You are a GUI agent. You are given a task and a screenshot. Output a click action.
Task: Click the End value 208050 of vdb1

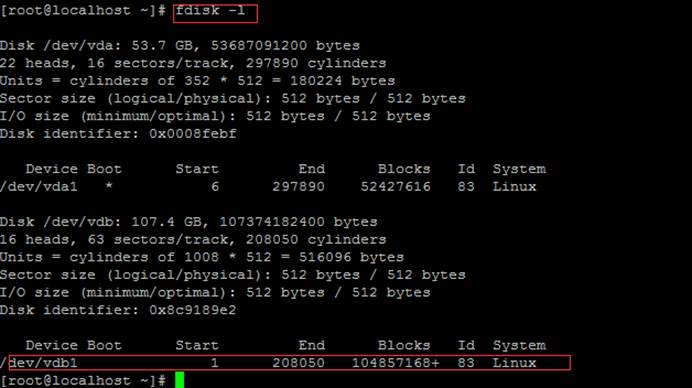point(298,363)
